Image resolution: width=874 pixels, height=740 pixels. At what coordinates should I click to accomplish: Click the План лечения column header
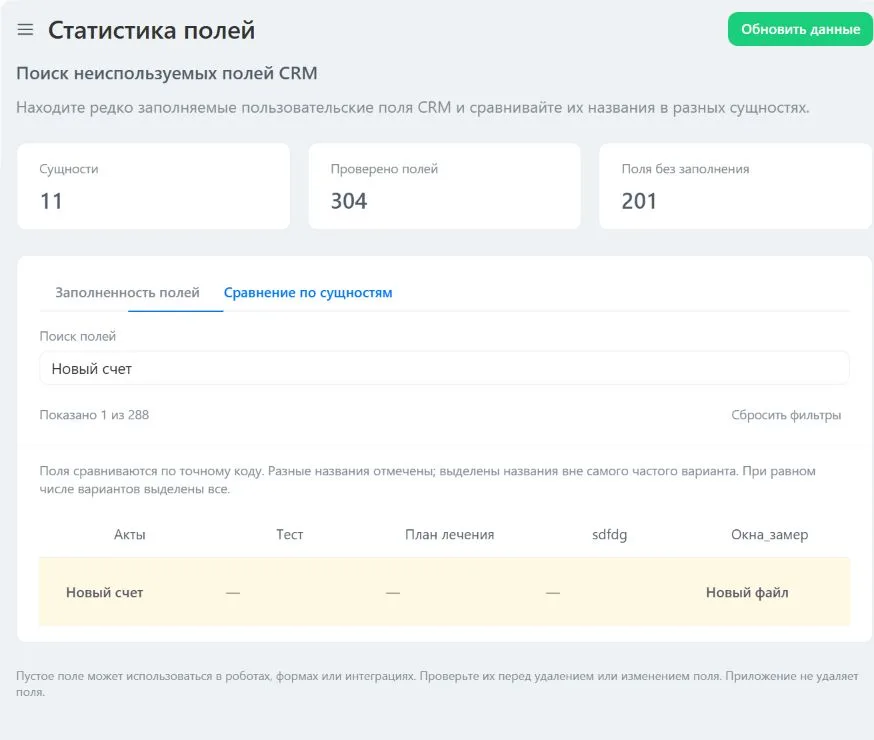449,534
